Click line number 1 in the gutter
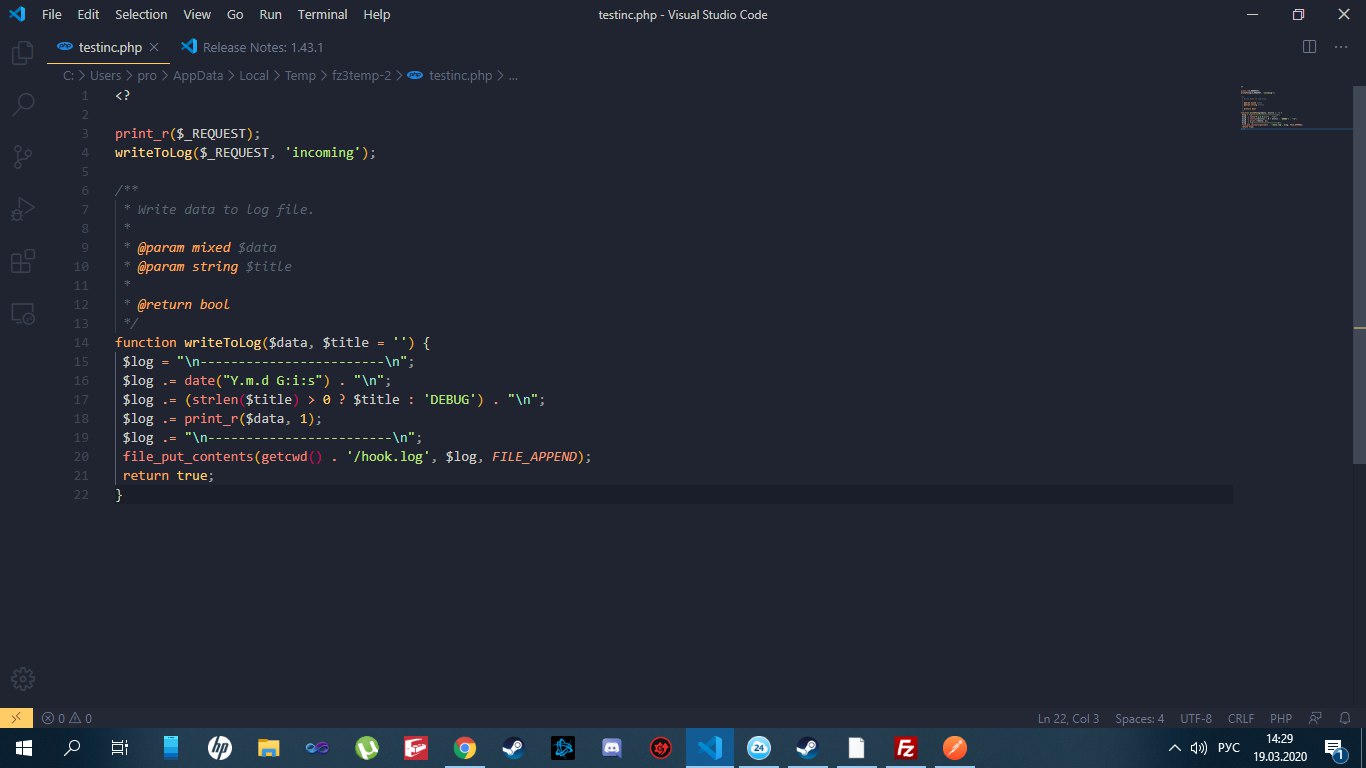The width and height of the screenshot is (1366, 768). [86, 95]
